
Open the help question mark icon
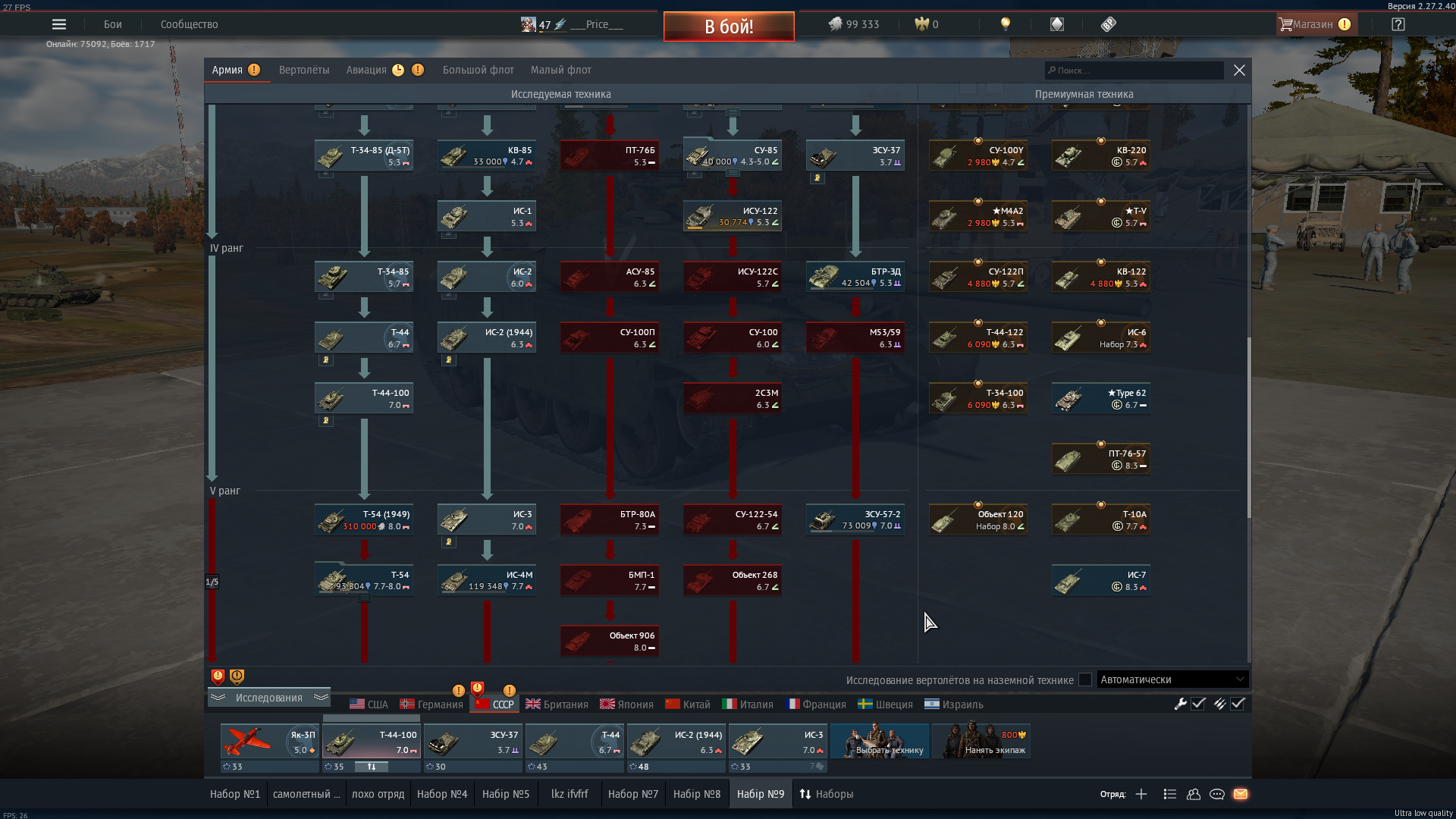pos(1398,24)
